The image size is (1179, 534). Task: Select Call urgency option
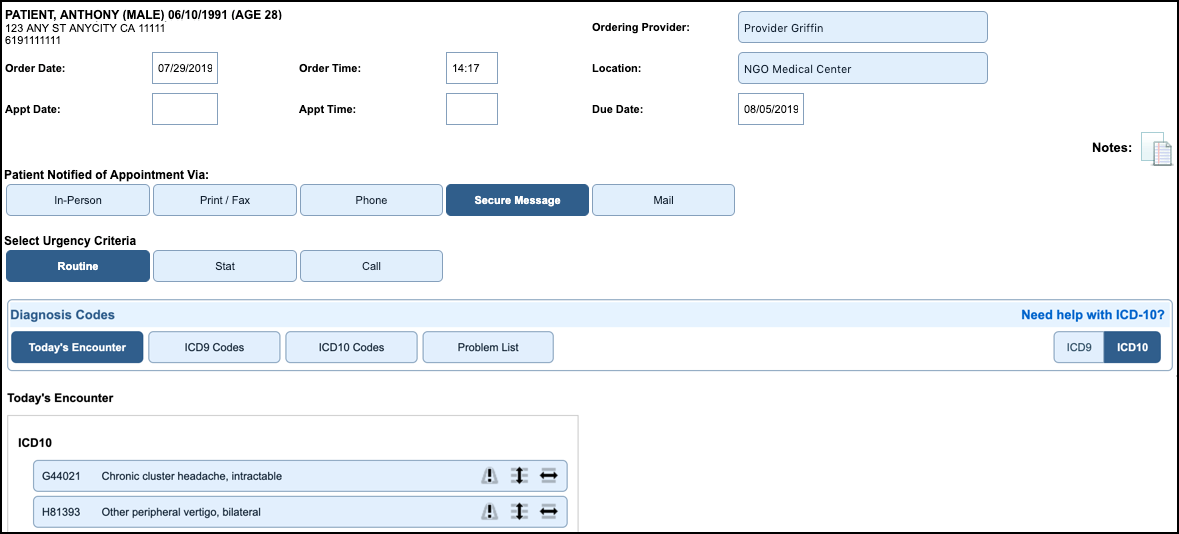[x=371, y=267]
